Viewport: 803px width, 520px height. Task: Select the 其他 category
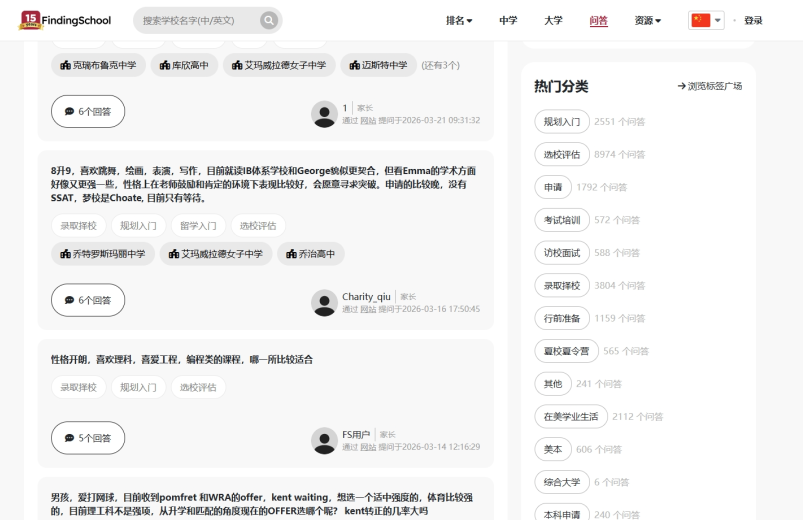tap(553, 384)
